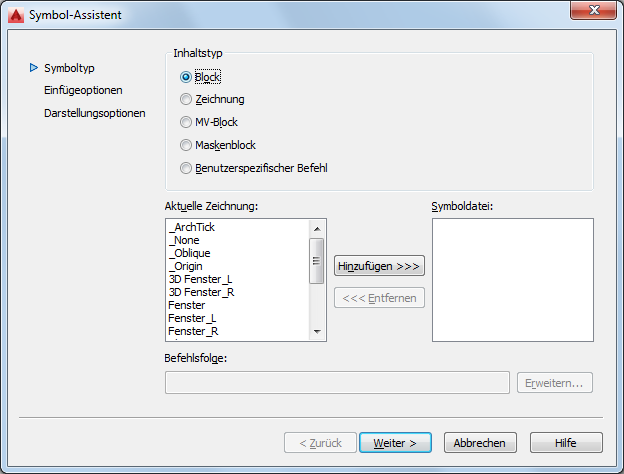Screen dimensions: 624x474
Task: Choose Fenster_R in current drawing list
Action: coord(193,331)
